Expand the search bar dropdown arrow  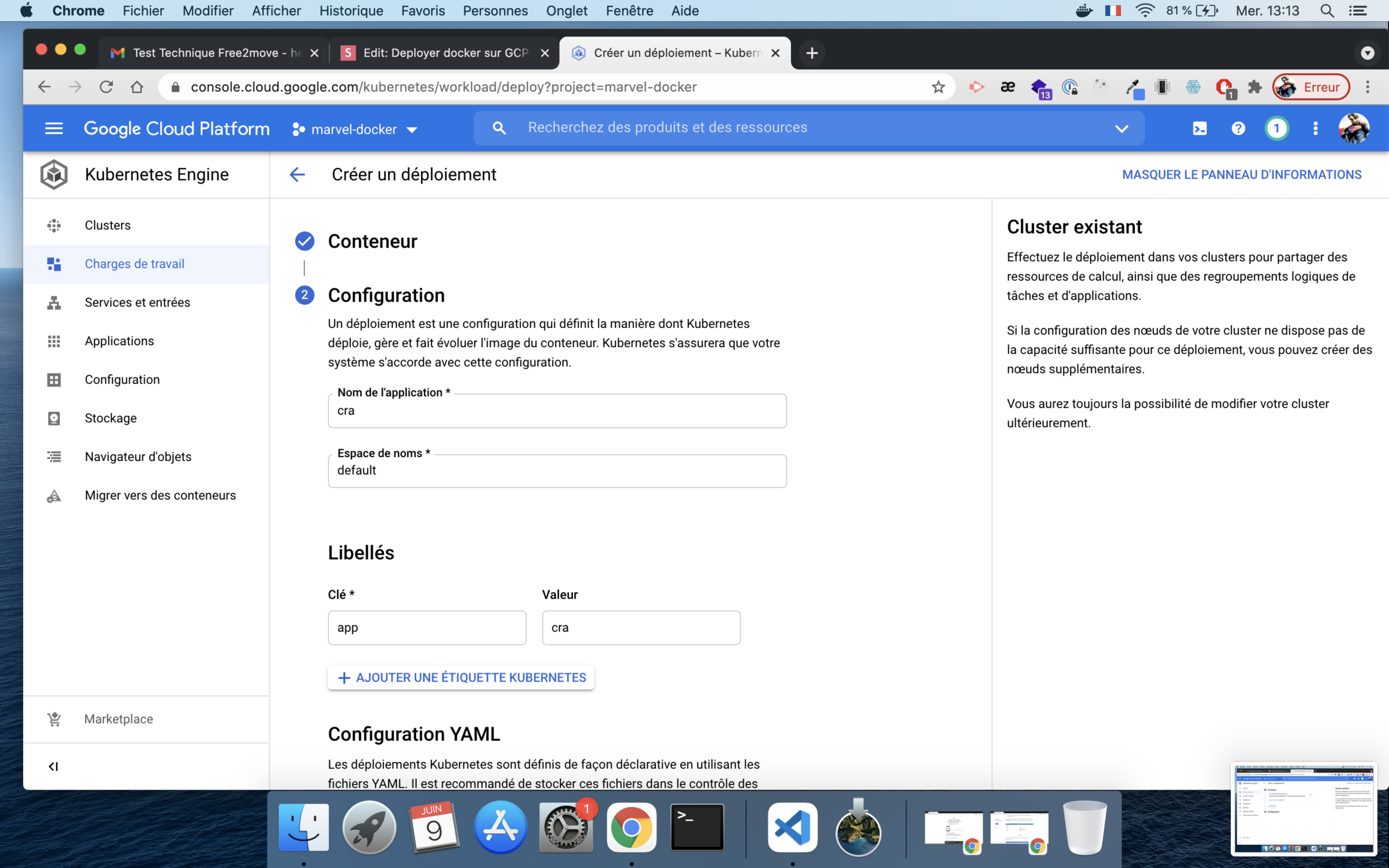[x=1121, y=128]
